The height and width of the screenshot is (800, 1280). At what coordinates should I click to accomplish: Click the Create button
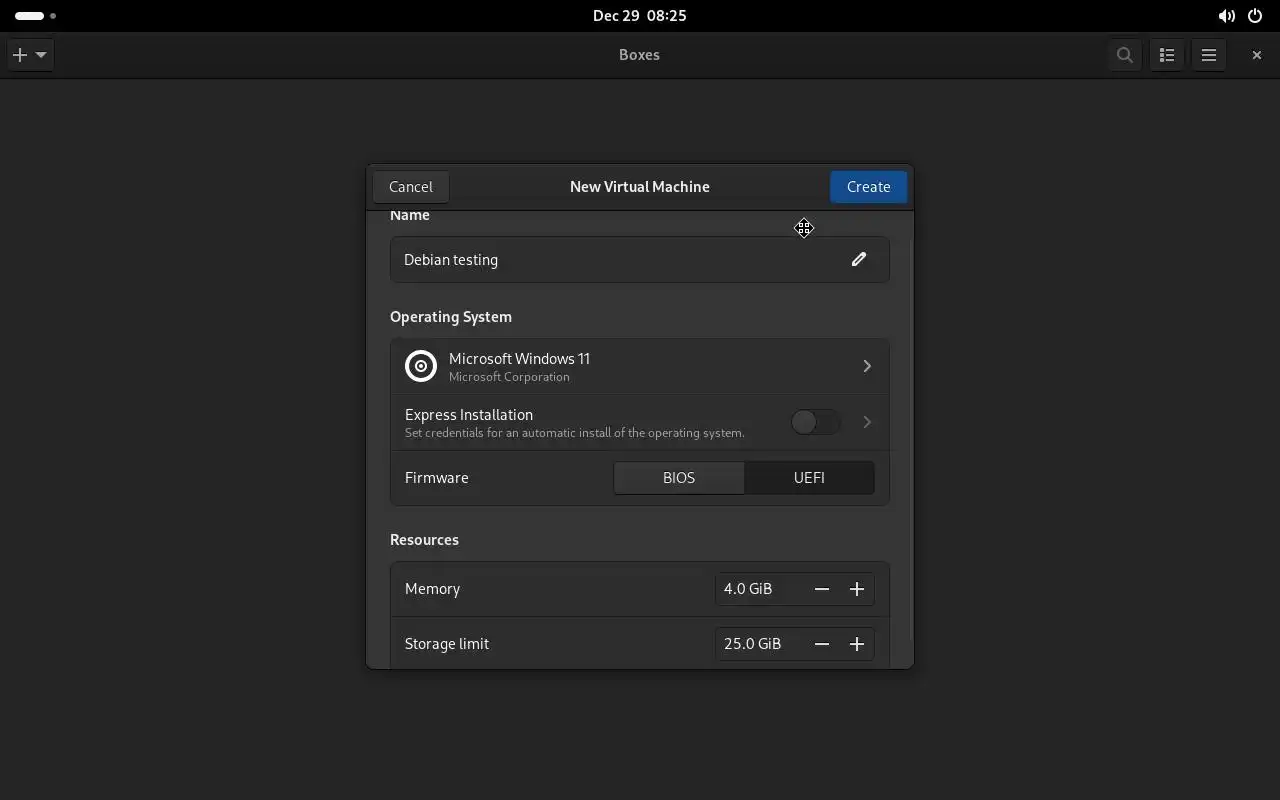(868, 187)
